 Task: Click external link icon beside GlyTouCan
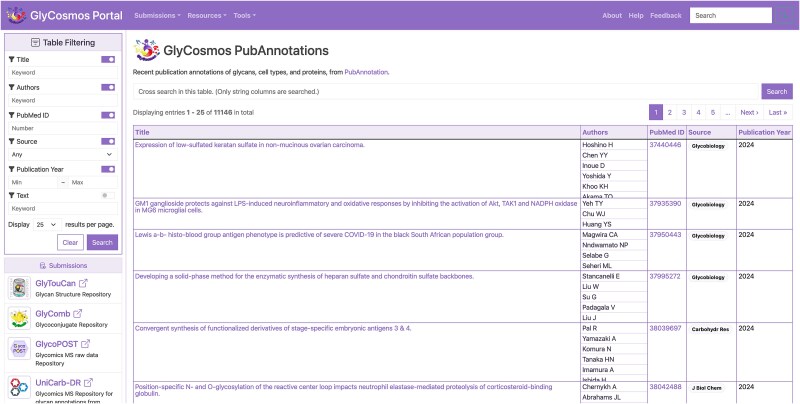coord(83,283)
